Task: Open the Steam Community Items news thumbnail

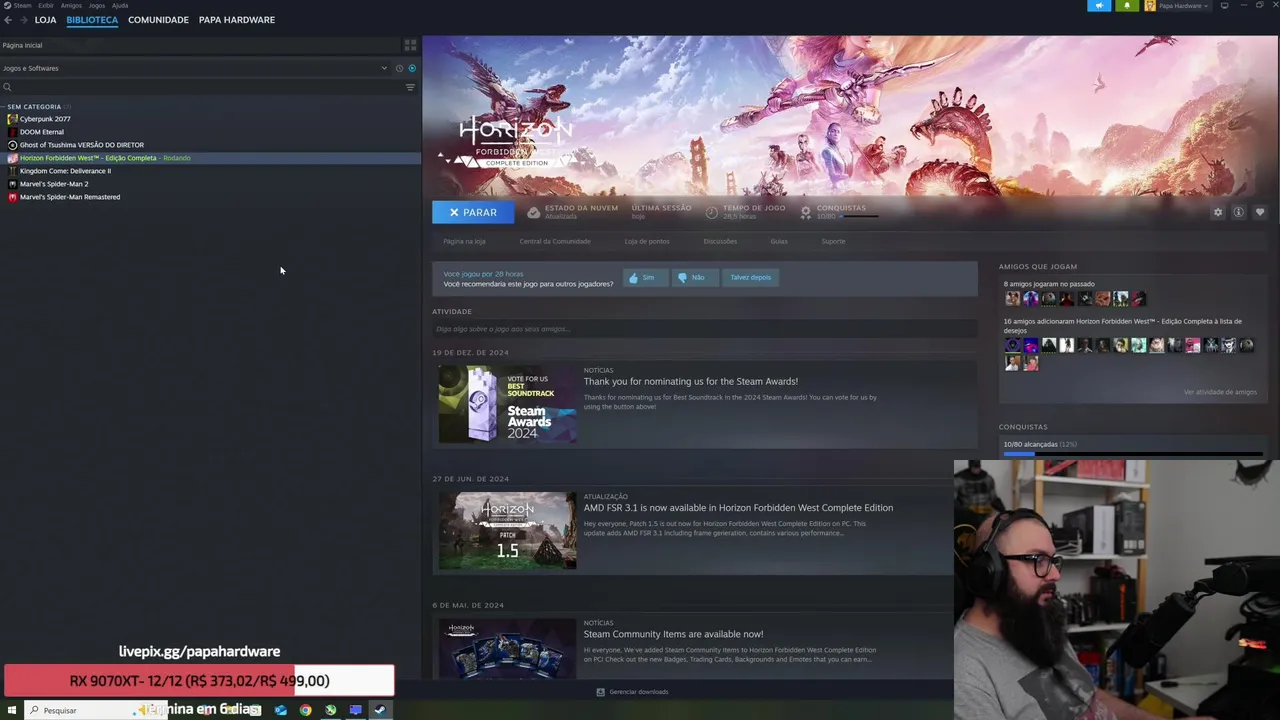Action: click(x=507, y=648)
